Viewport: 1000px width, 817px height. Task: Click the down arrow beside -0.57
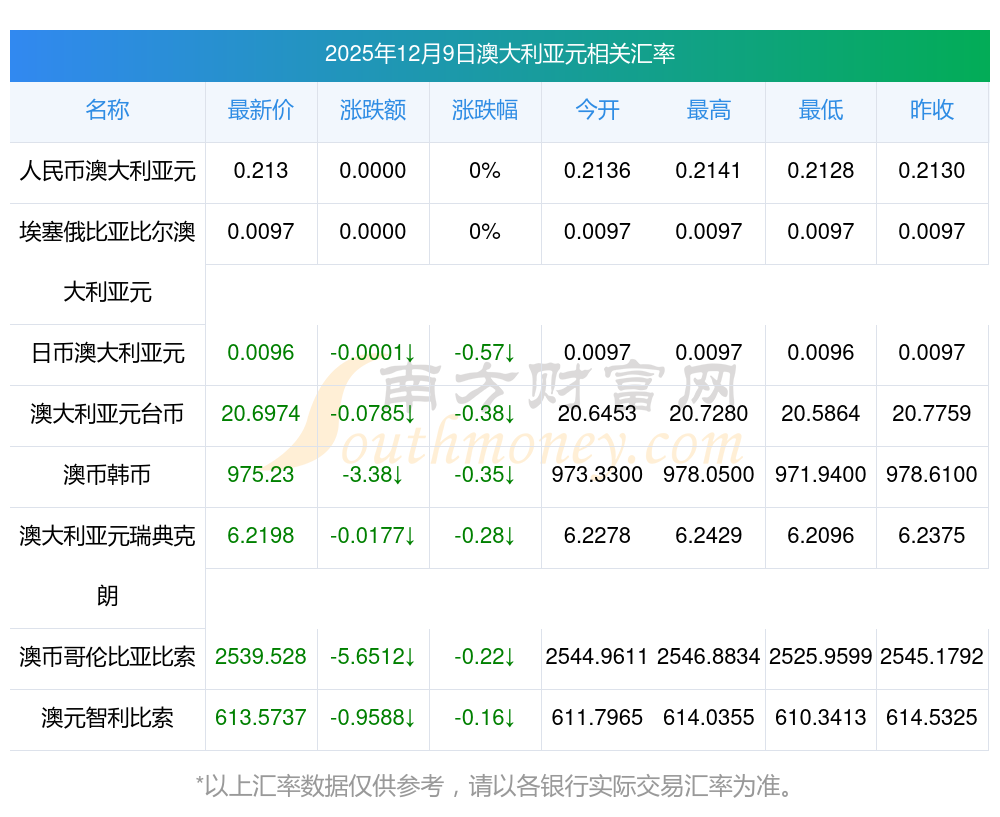click(x=509, y=353)
